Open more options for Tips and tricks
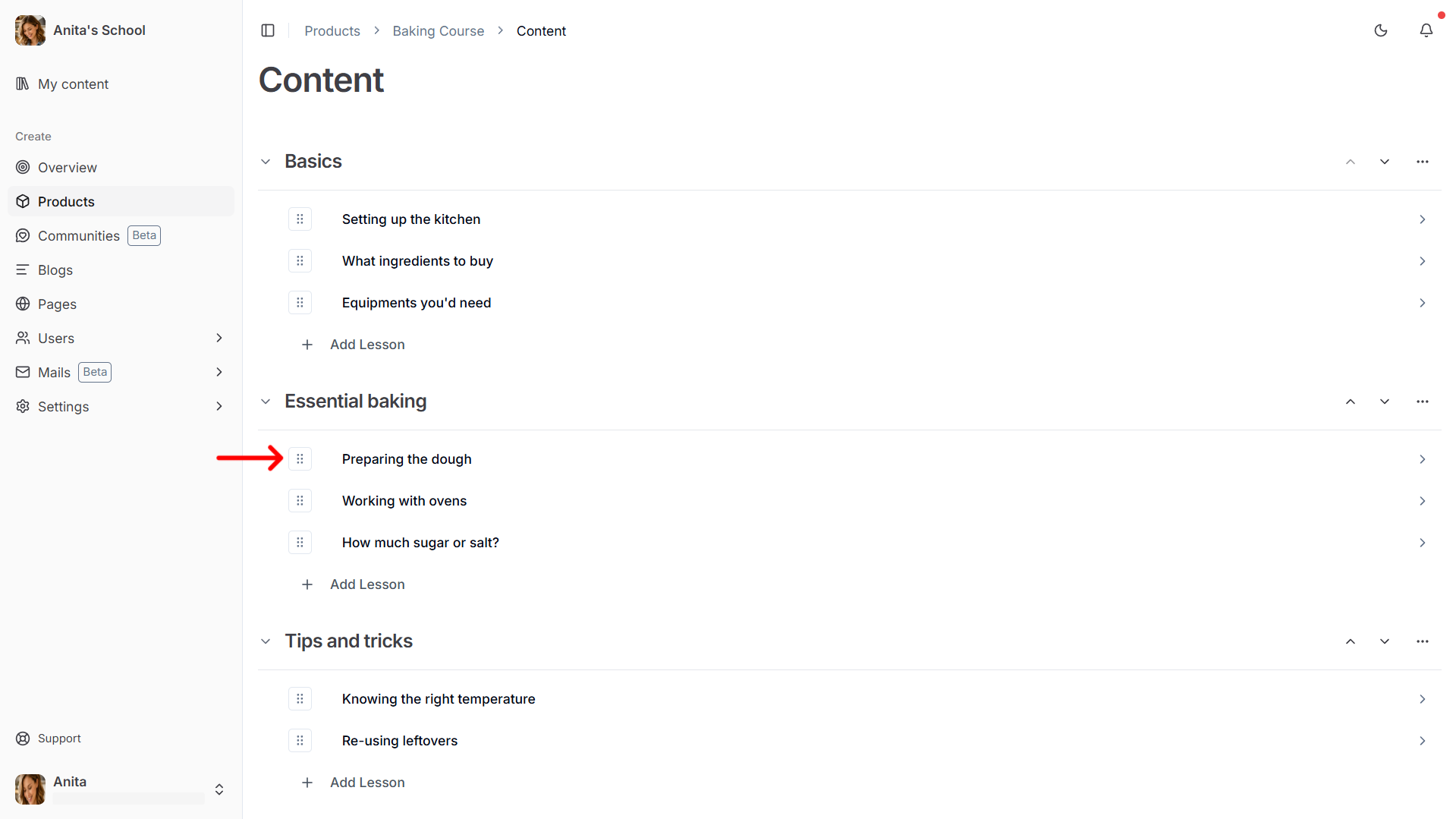This screenshot has height=819, width=1456. [x=1423, y=641]
